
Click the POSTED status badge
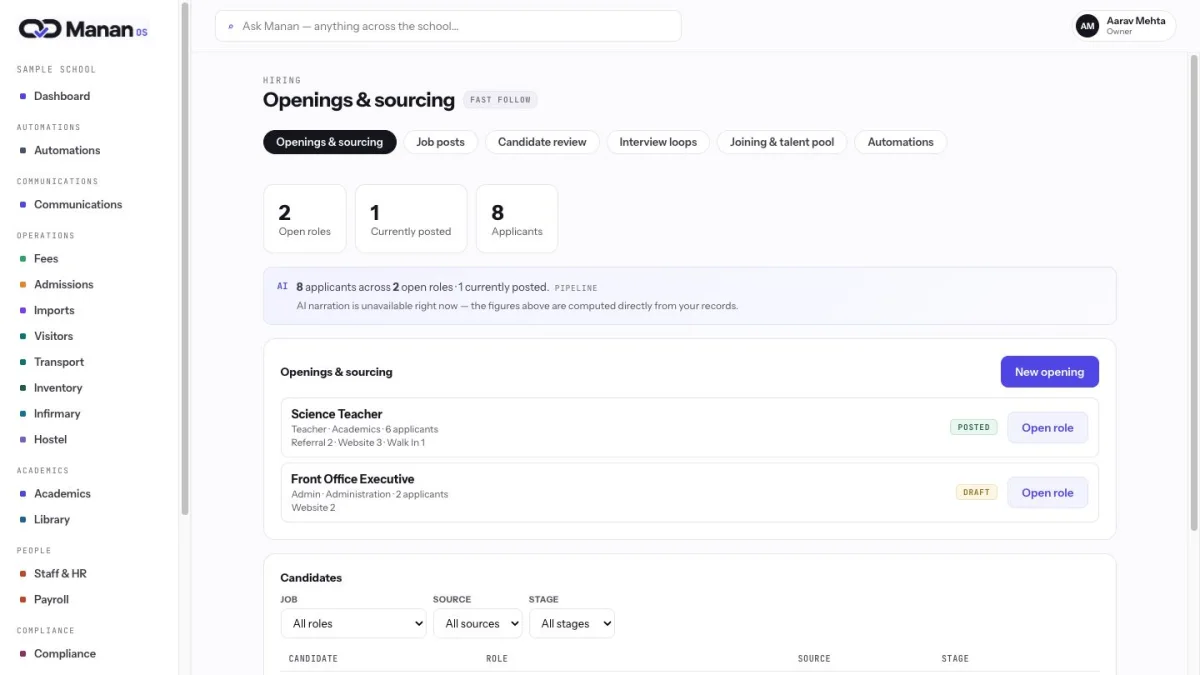(x=974, y=428)
